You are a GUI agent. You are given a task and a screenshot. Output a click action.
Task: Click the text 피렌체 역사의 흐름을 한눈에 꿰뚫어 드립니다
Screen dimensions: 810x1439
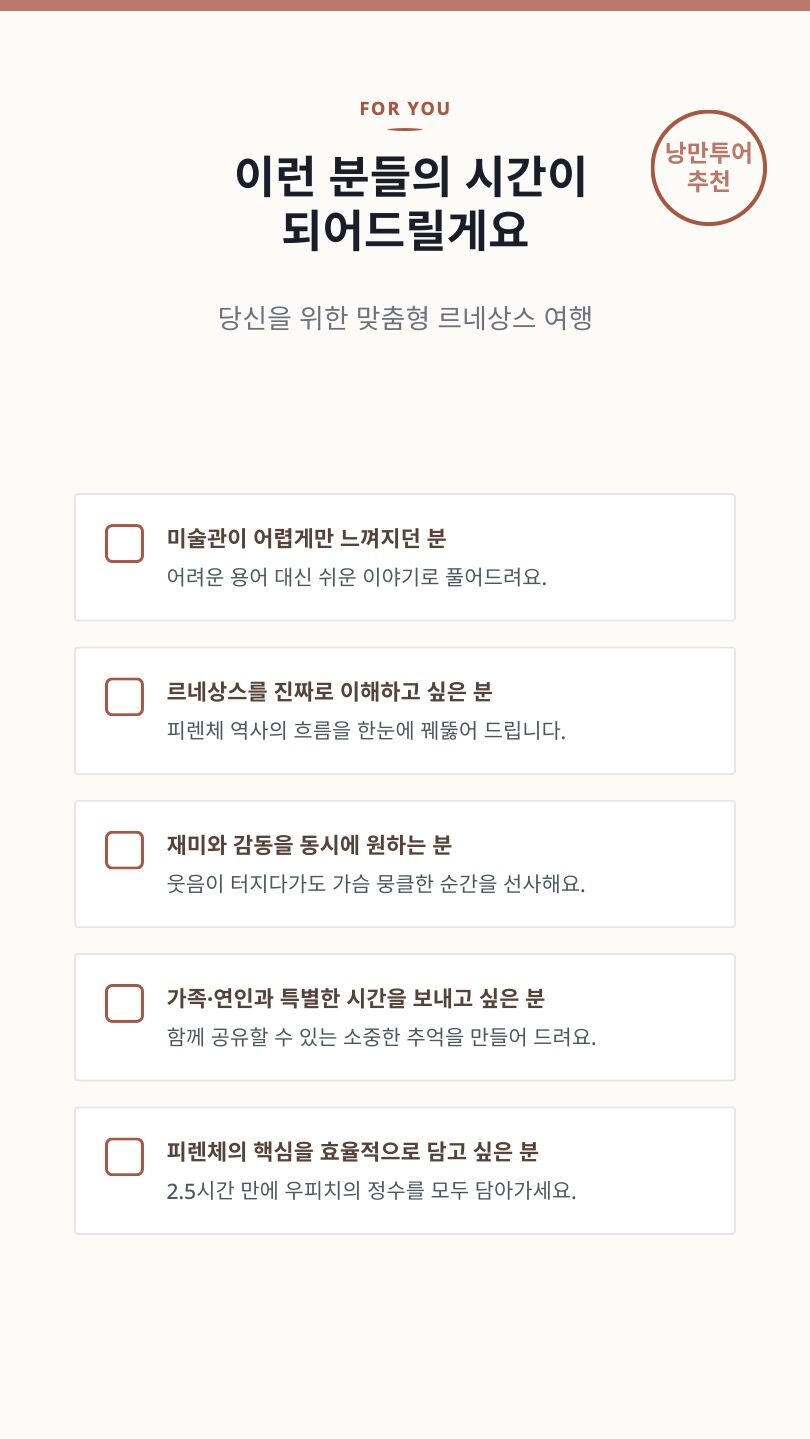(x=366, y=731)
